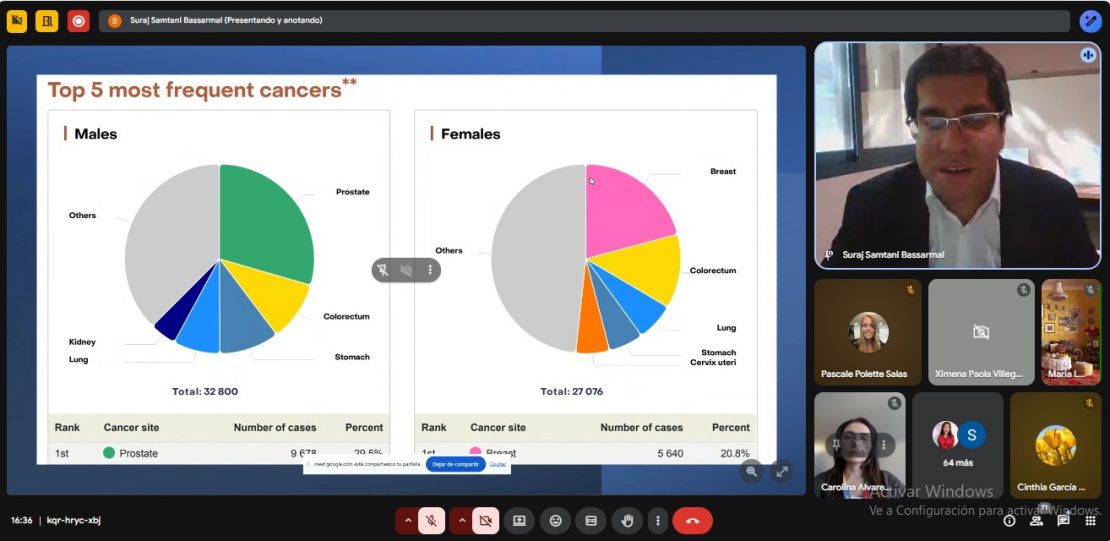Open the chat panel
This screenshot has width=1110, height=541.
click(1063, 520)
